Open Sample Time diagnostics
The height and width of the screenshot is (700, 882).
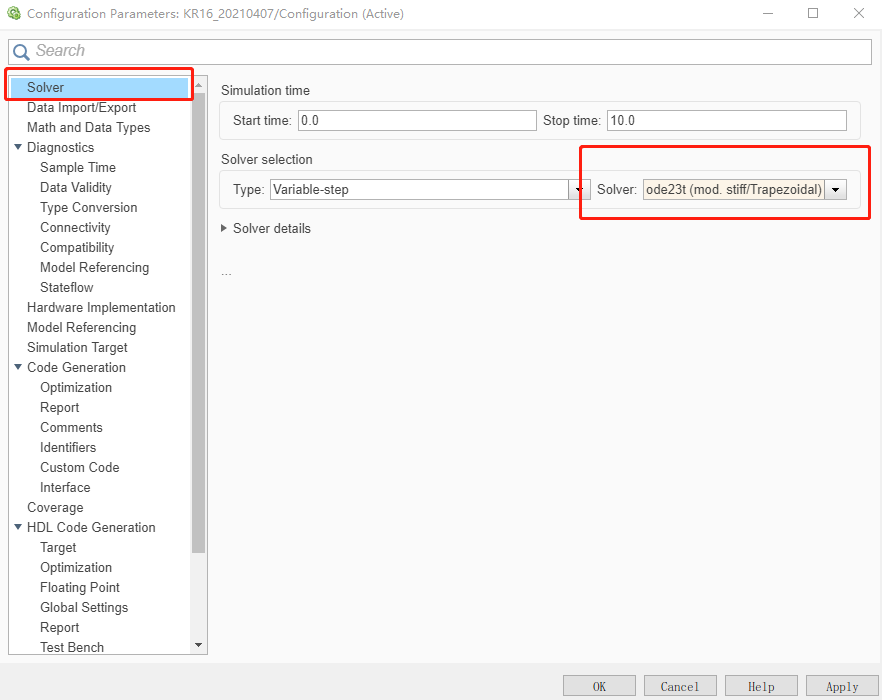(78, 168)
